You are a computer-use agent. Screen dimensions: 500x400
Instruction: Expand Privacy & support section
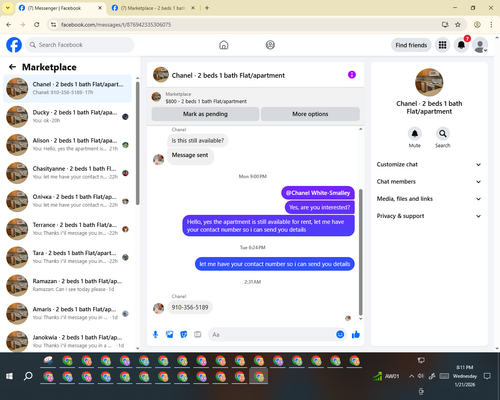pyautogui.click(x=429, y=216)
